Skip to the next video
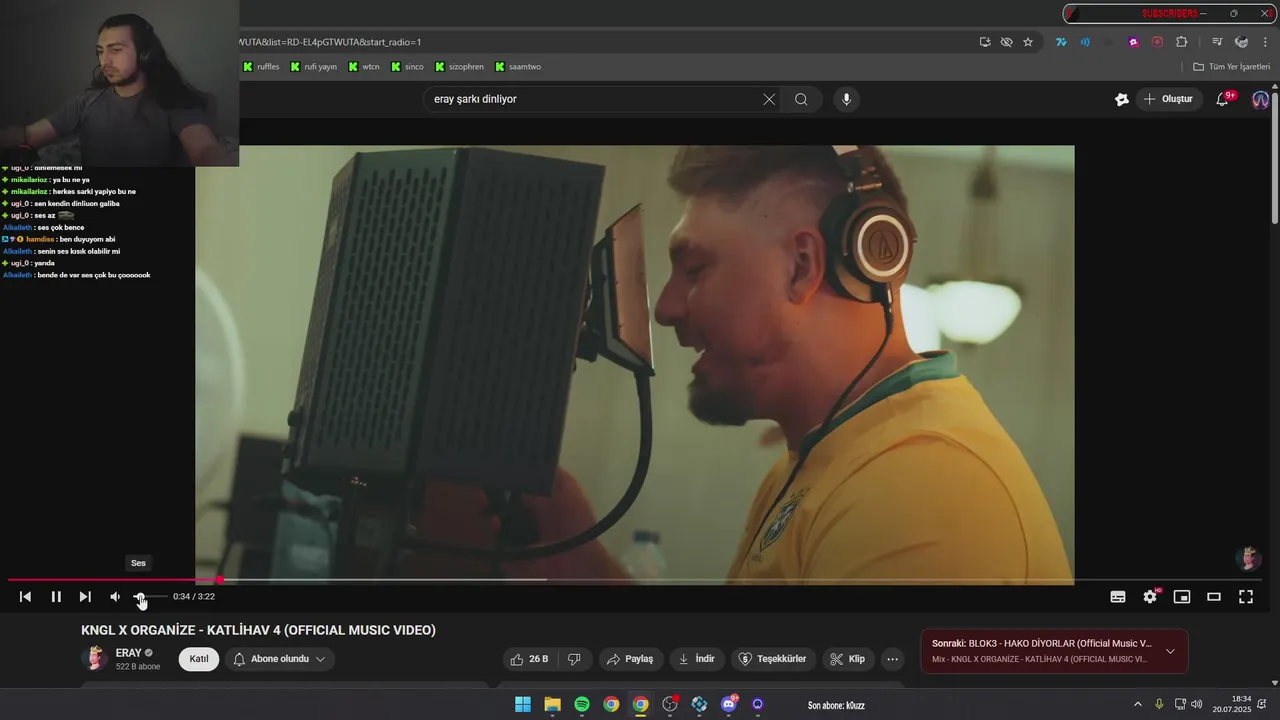Screen dimensions: 1280x720 point(85,597)
